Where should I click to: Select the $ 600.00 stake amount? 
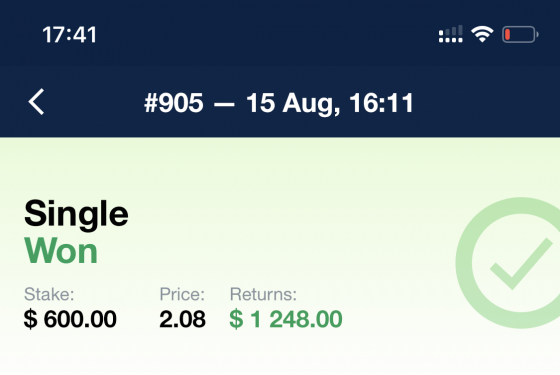pyautogui.click(x=70, y=319)
